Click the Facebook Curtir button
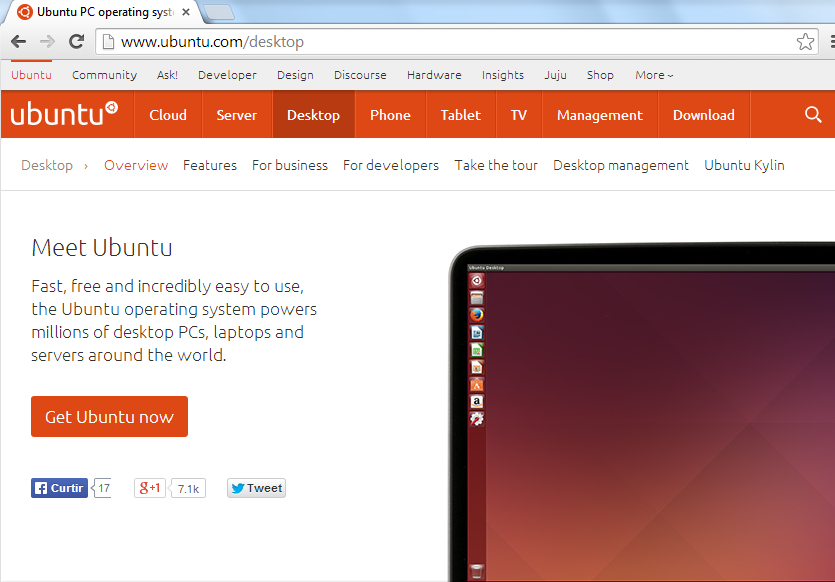Image resolution: width=835 pixels, height=582 pixels. (x=59, y=488)
